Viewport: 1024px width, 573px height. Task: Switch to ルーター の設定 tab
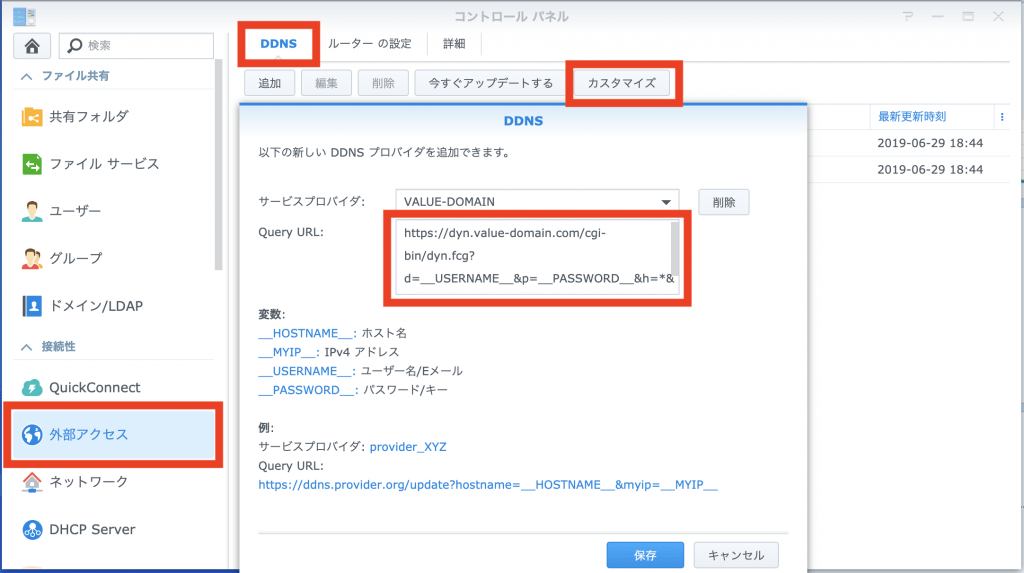[369, 44]
